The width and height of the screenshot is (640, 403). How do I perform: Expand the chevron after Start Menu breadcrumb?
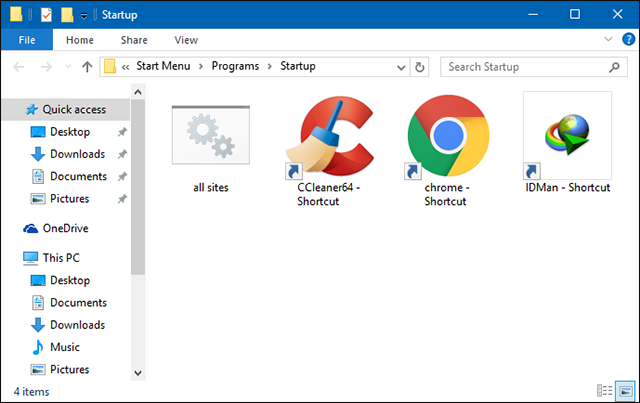201,67
